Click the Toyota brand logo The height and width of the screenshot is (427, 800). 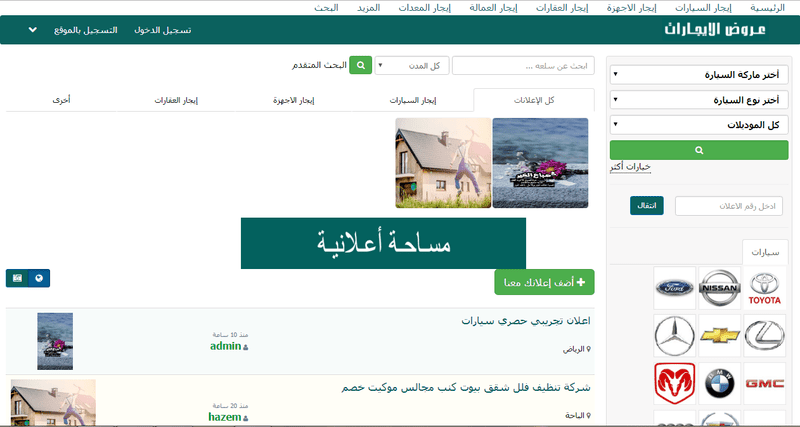[x=764, y=288]
